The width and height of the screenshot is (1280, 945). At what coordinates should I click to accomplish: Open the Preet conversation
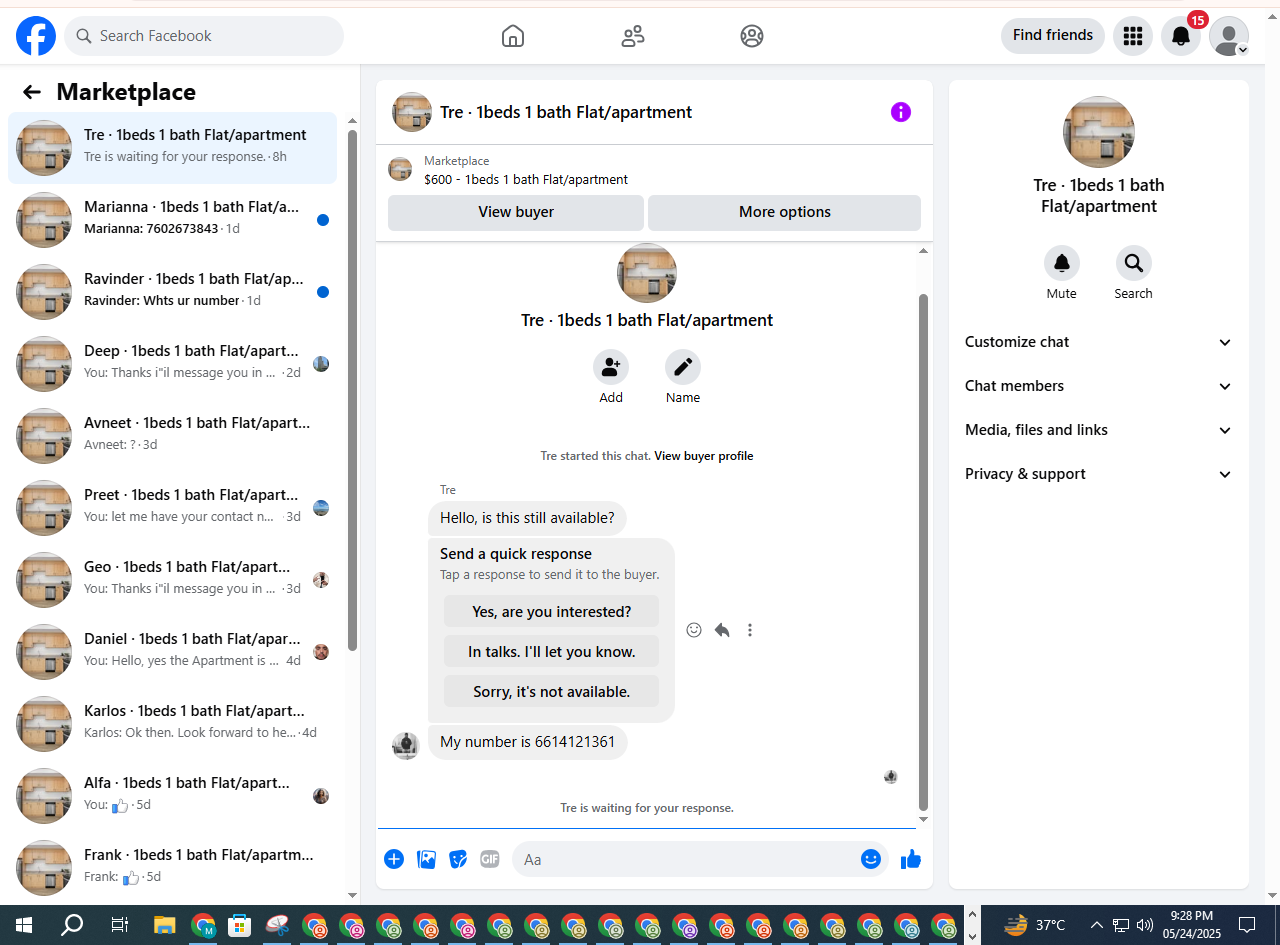[x=173, y=508]
